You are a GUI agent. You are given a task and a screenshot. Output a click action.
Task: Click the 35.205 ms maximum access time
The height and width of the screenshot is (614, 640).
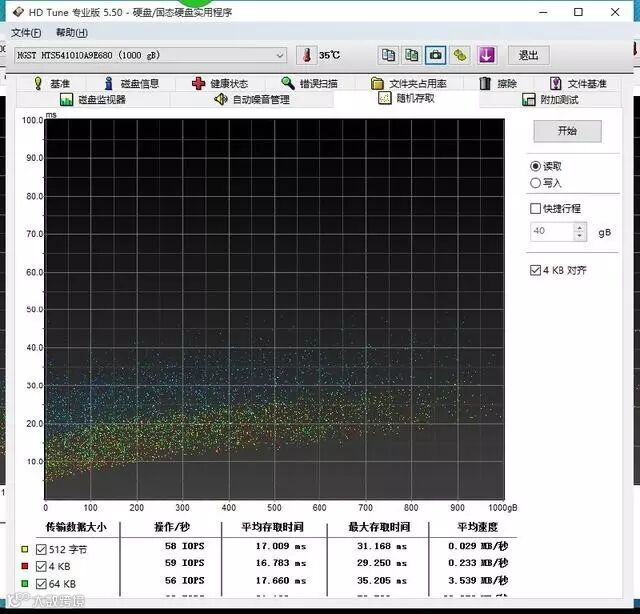click(382, 581)
